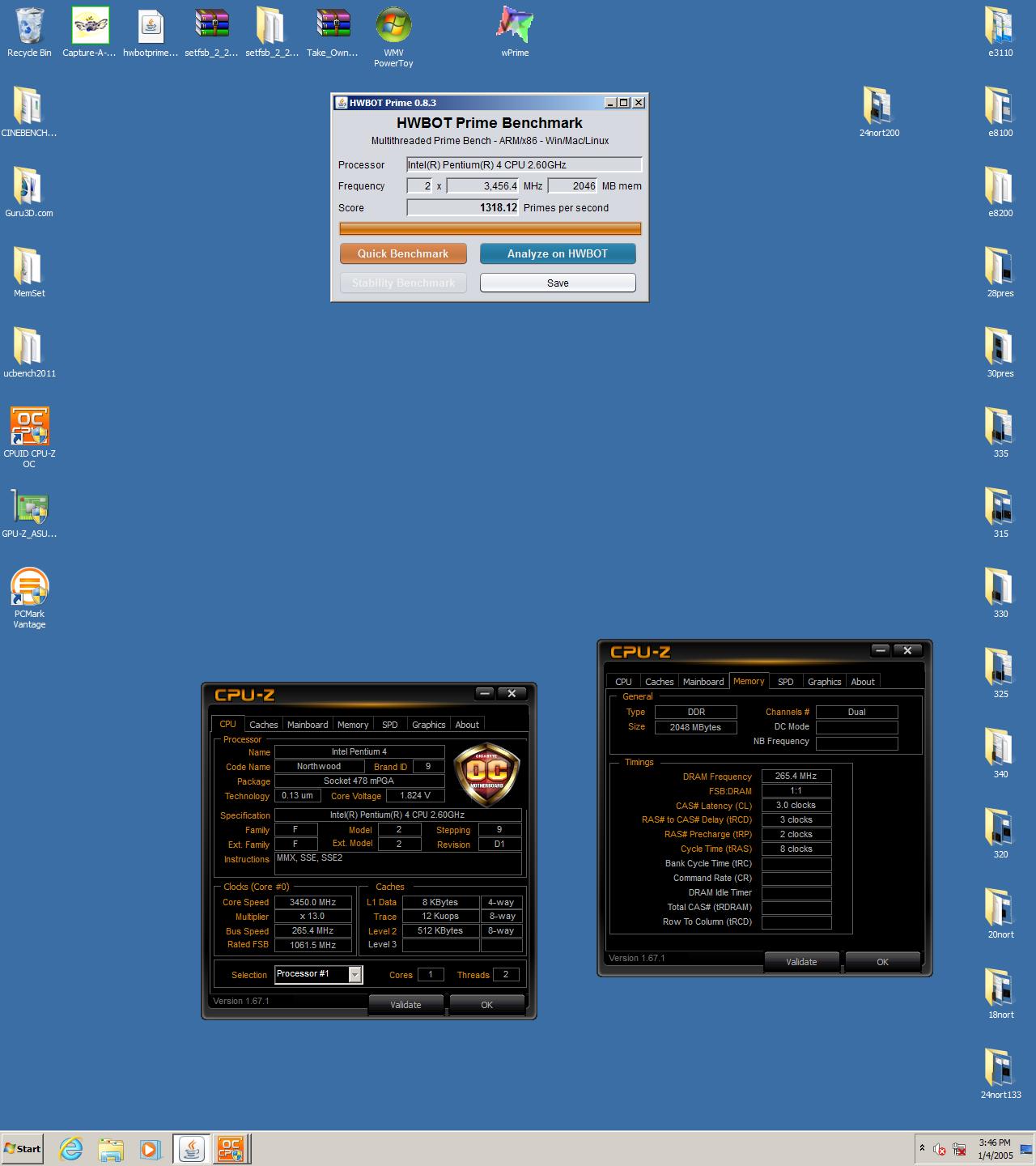Open the Start menu
This screenshot has width=1036, height=1166.
tap(22, 1148)
